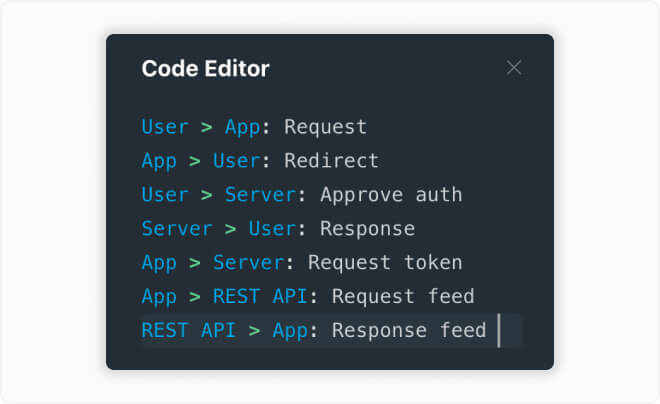Screen dimensions: 660x404
Task: Click the Code Editor title
Action: 205,69
